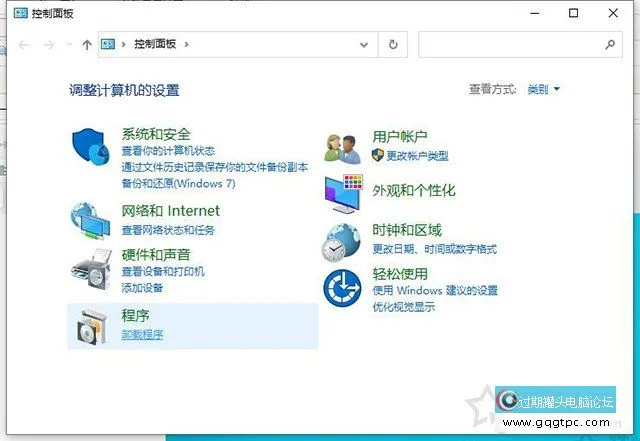Click 通过文件历史记录保存你的文件备份副本 link
Screen dimensions: 640x441
pyautogui.click(x=215, y=167)
